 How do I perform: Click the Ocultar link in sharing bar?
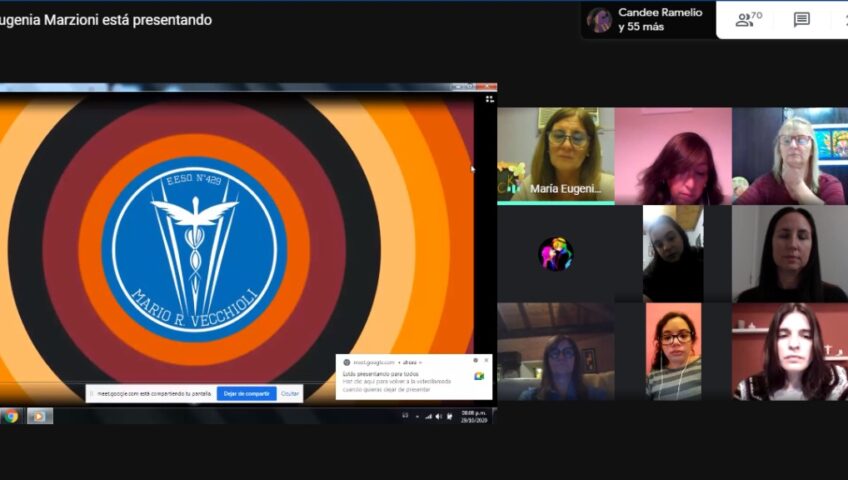[290, 394]
